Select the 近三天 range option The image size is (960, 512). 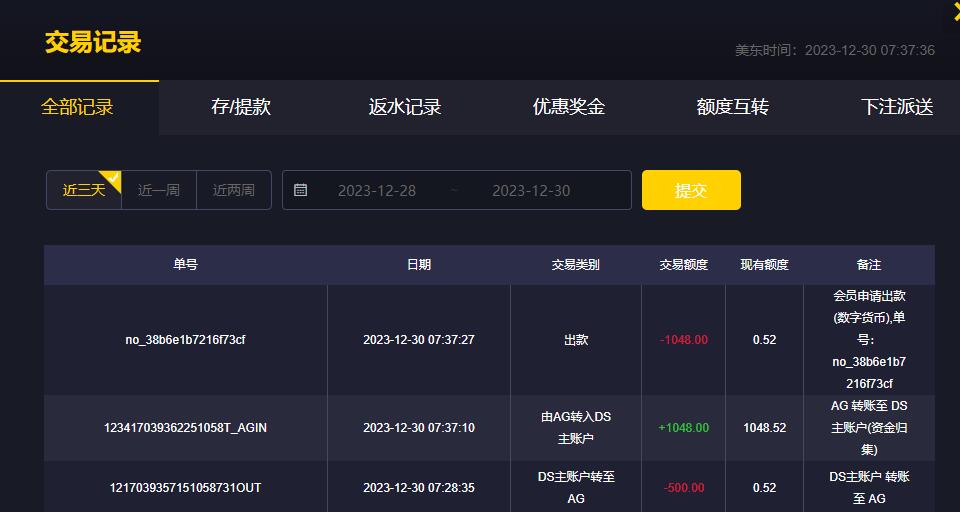[x=84, y=190]
